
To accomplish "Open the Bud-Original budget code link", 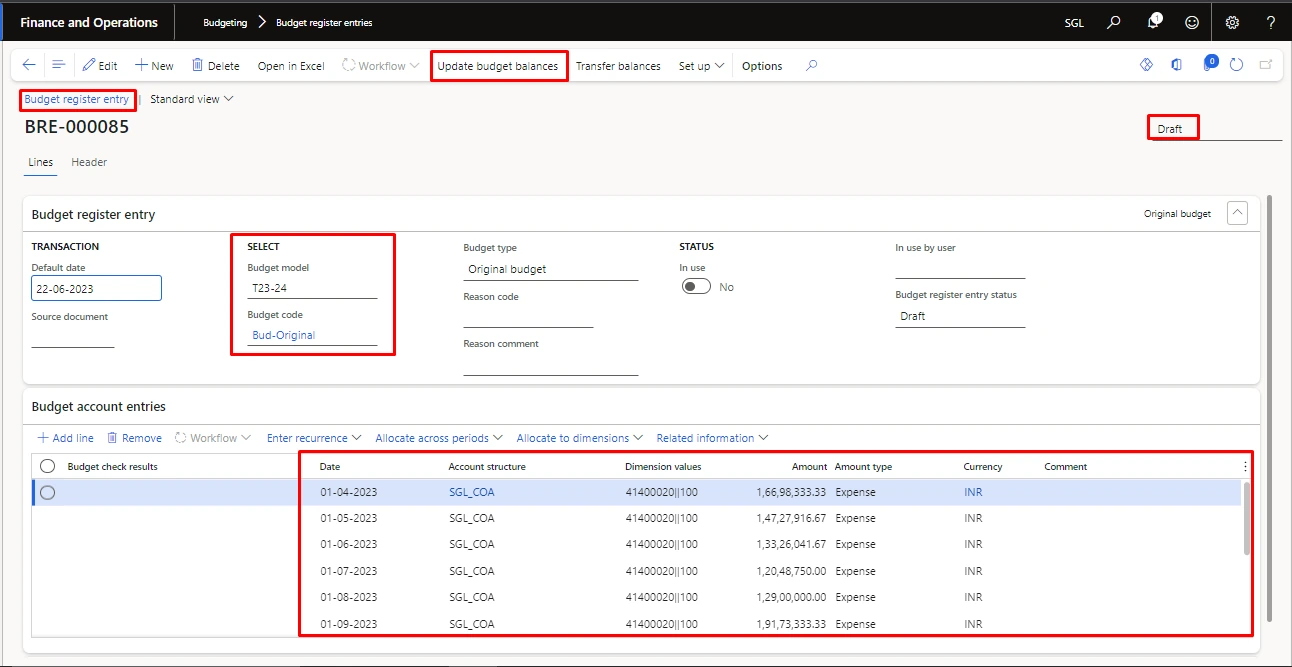I will [284, 335].
